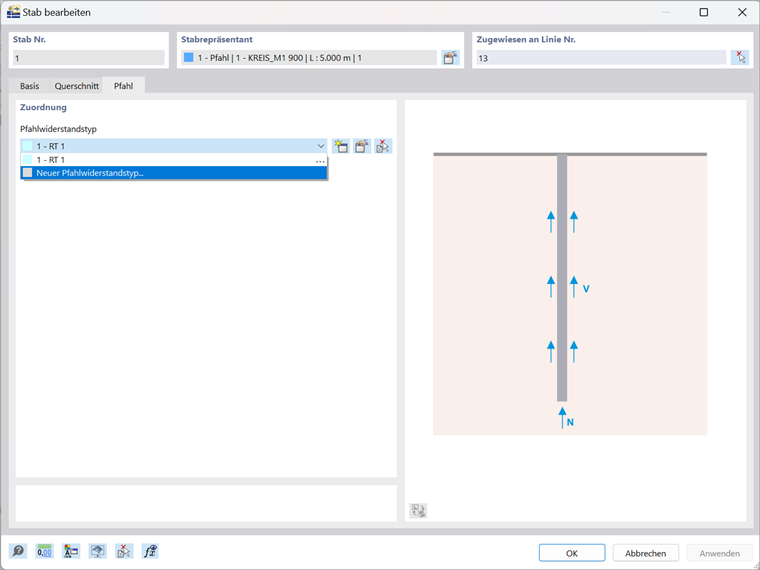Viewport: 760px width, 570px height.
Task: Open units and decimal places icon
Action: [45, 551]
